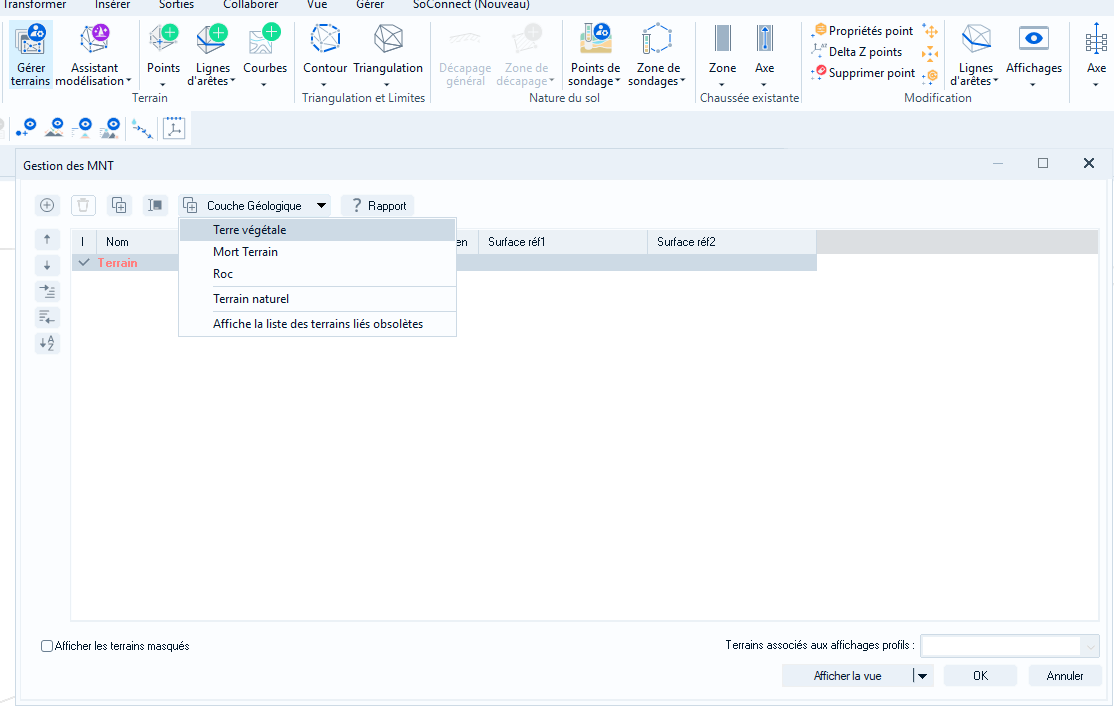
Task: Click the move point orange arrows icon
Action: coord(930,31)
